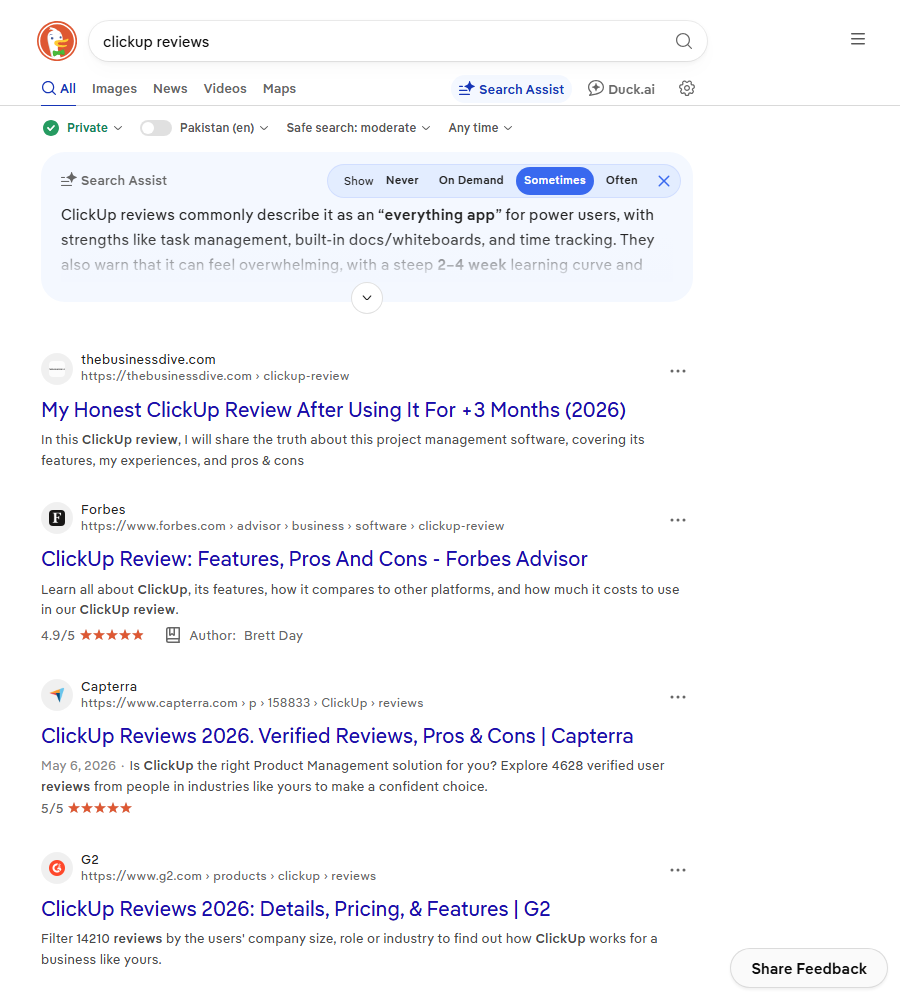900x1000 pixels.
Task: Open more options for thebusinessdive.com result
Action: (x=678, y=371)
